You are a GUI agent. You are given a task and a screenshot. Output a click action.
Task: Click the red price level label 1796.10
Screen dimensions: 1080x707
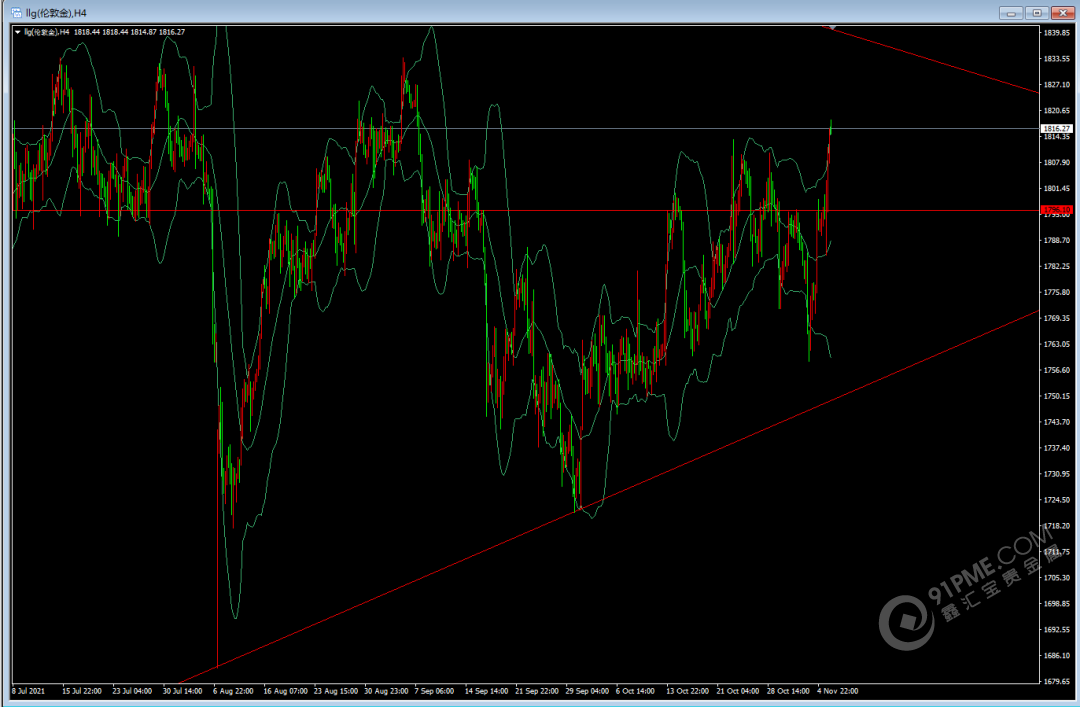[x=1055, y=210]
